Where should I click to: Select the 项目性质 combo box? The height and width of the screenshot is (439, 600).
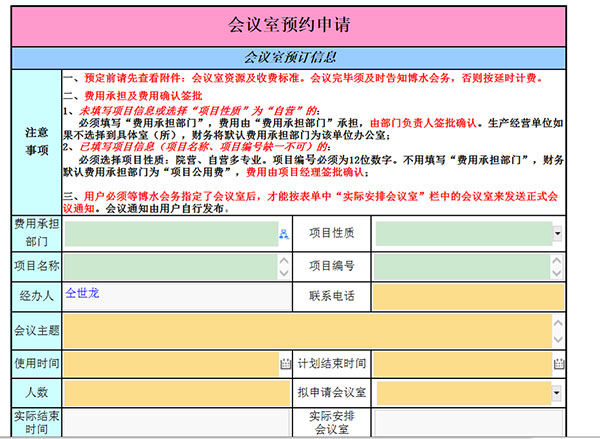click(x=468, y=233)
